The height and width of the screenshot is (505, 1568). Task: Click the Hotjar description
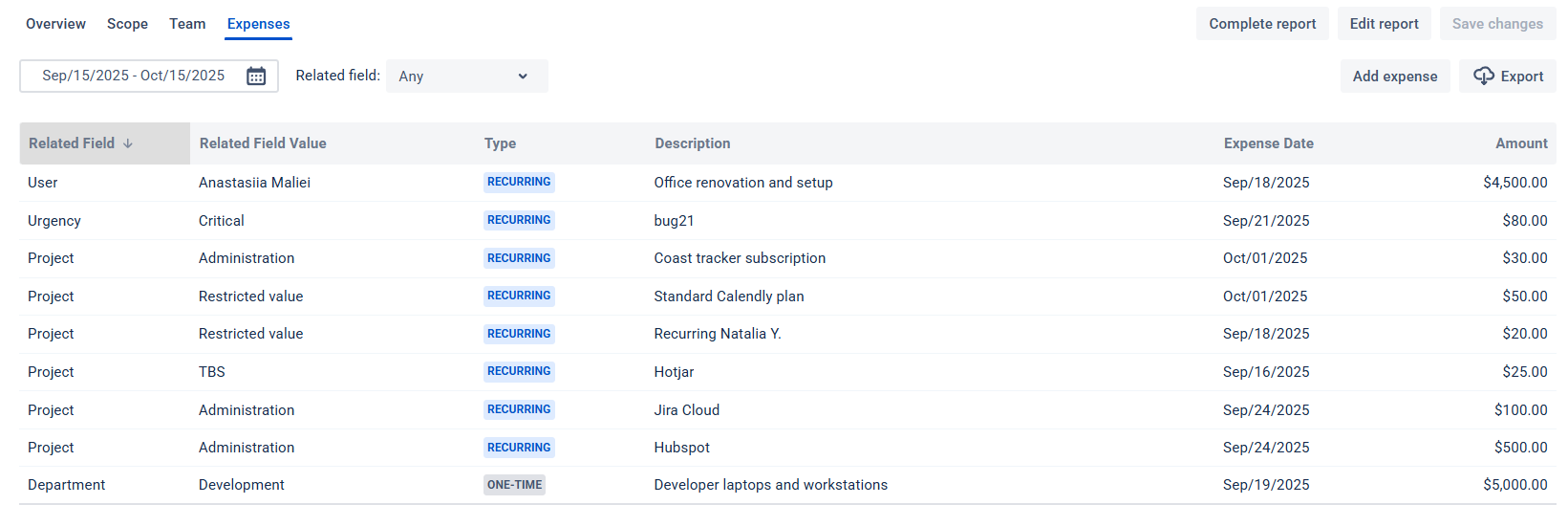674,372
